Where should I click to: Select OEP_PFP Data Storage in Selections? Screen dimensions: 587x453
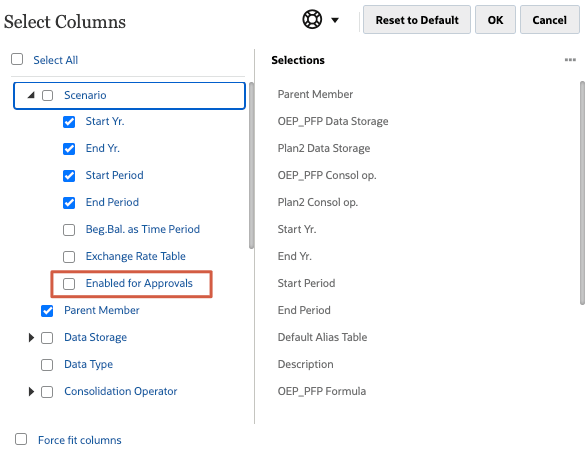tap(333, 121)
